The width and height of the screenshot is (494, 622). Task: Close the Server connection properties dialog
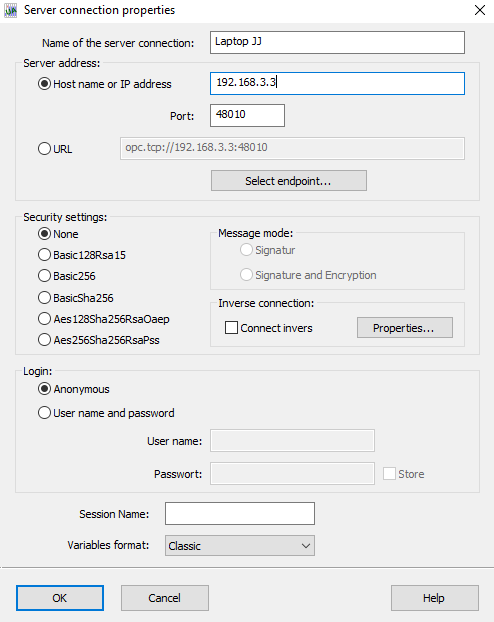480,10
